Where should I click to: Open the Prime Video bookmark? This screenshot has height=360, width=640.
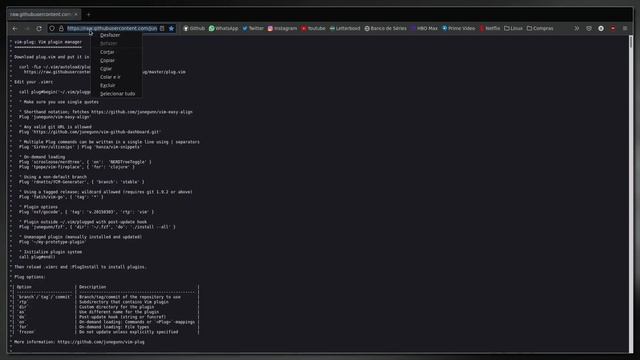click(458, 29)
